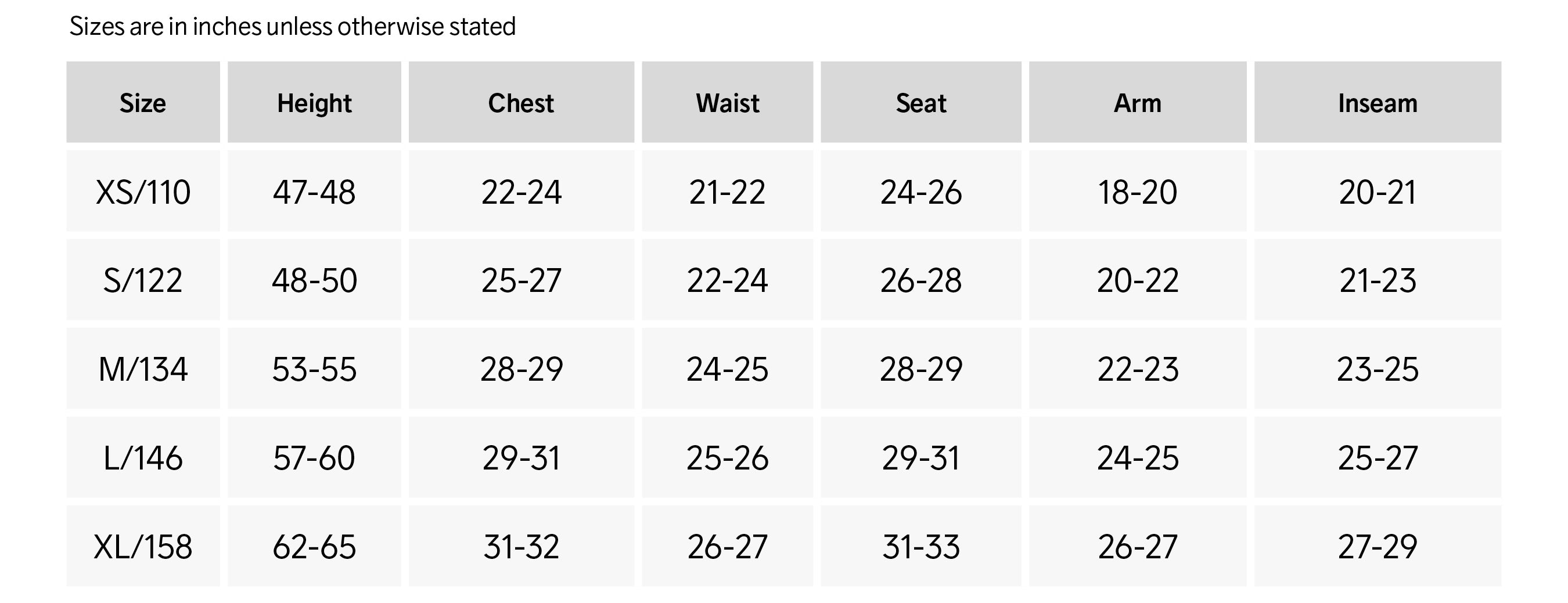The image size is (1568, 603).
Task: Click the Size column header
Action: point(142,103)
